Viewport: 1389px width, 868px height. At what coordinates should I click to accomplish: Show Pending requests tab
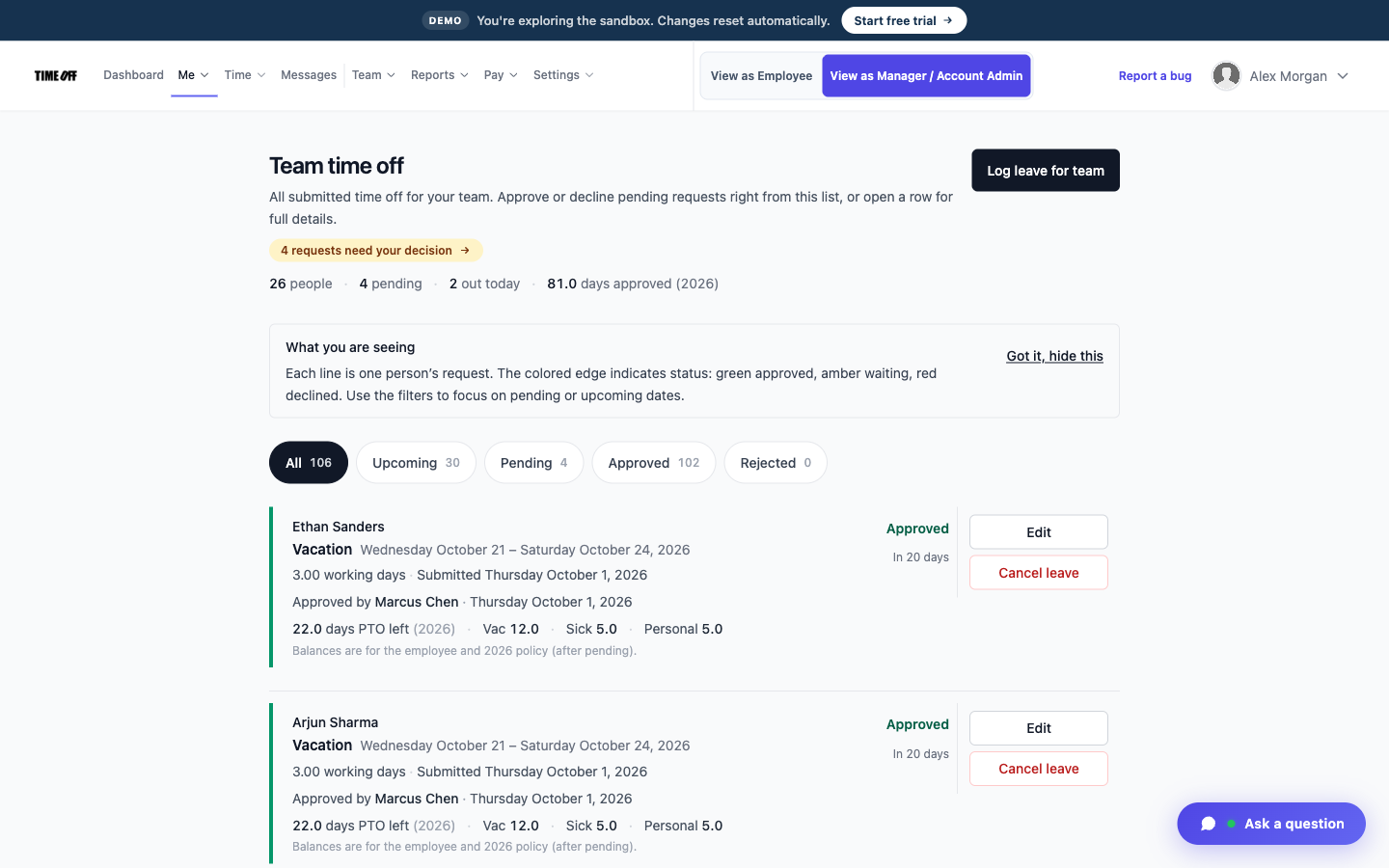533,463
